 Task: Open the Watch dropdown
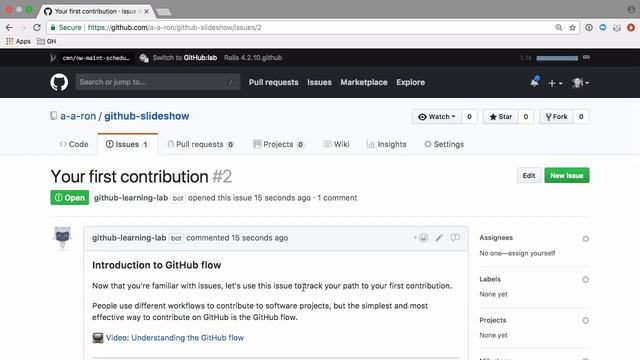437,117
